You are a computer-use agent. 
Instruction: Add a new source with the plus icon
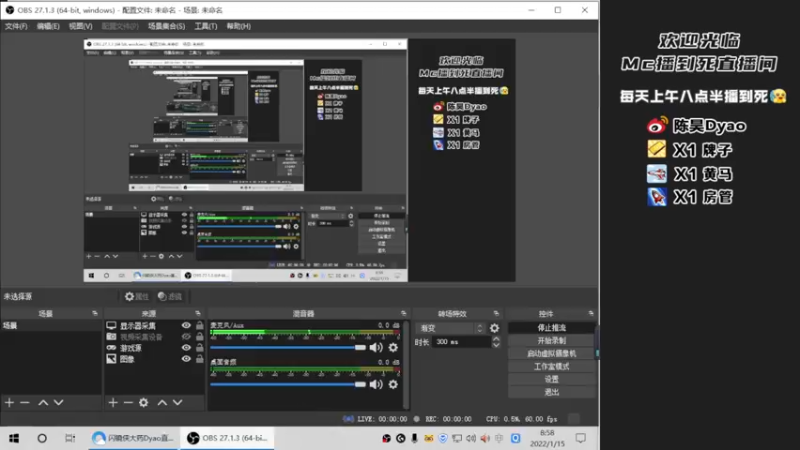coord(113,403)
